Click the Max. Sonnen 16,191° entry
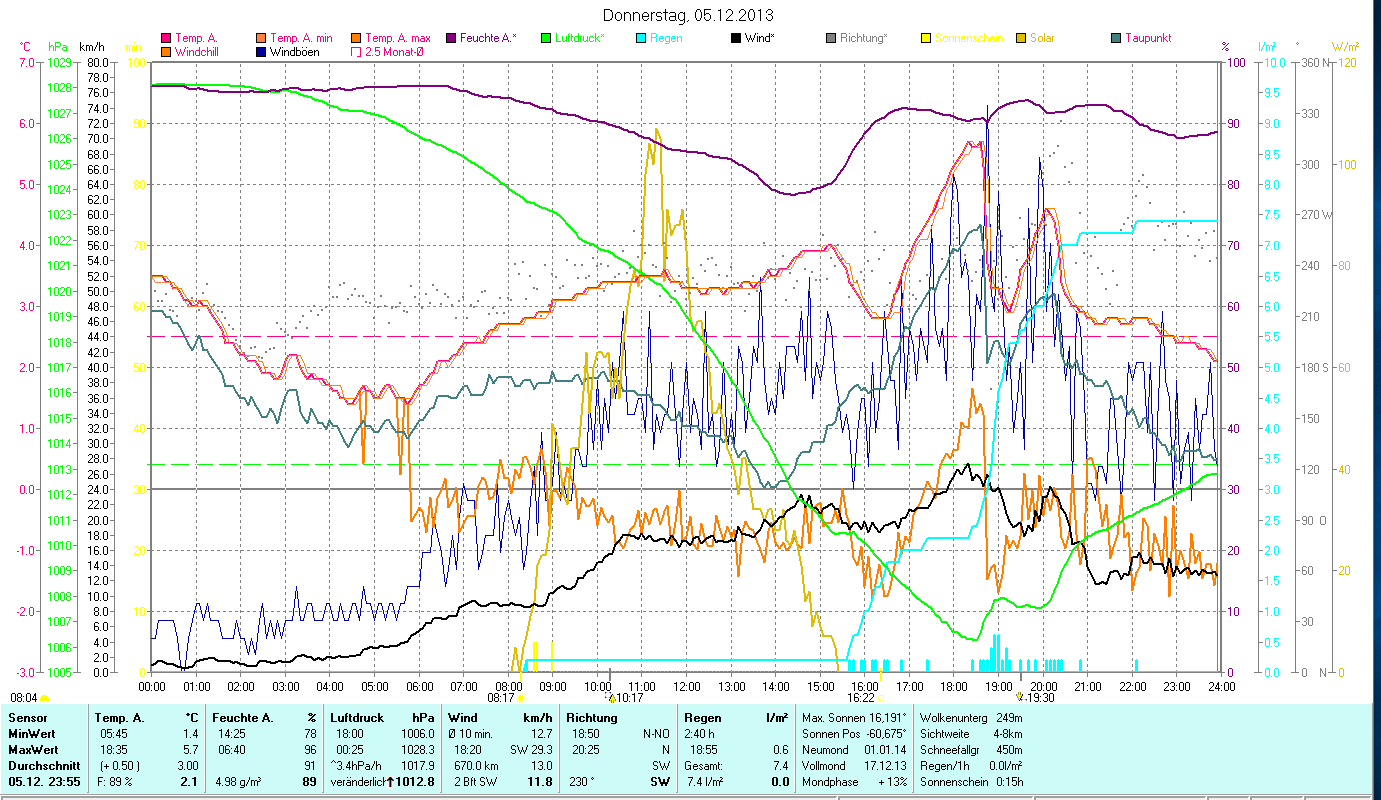This screenshot has width=1381, height=800. pos(855,717)
